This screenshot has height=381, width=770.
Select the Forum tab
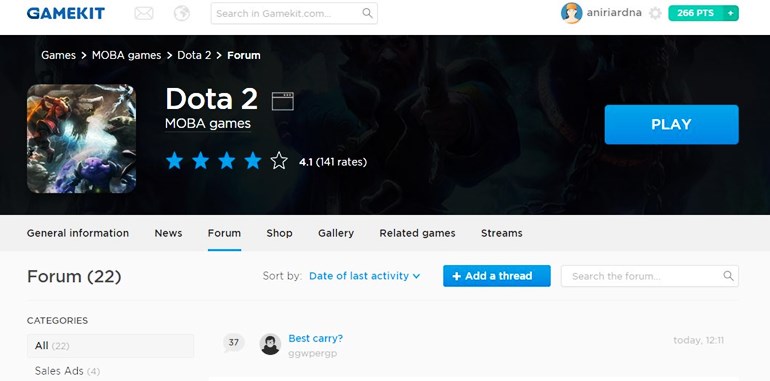[x=224, y=233]
